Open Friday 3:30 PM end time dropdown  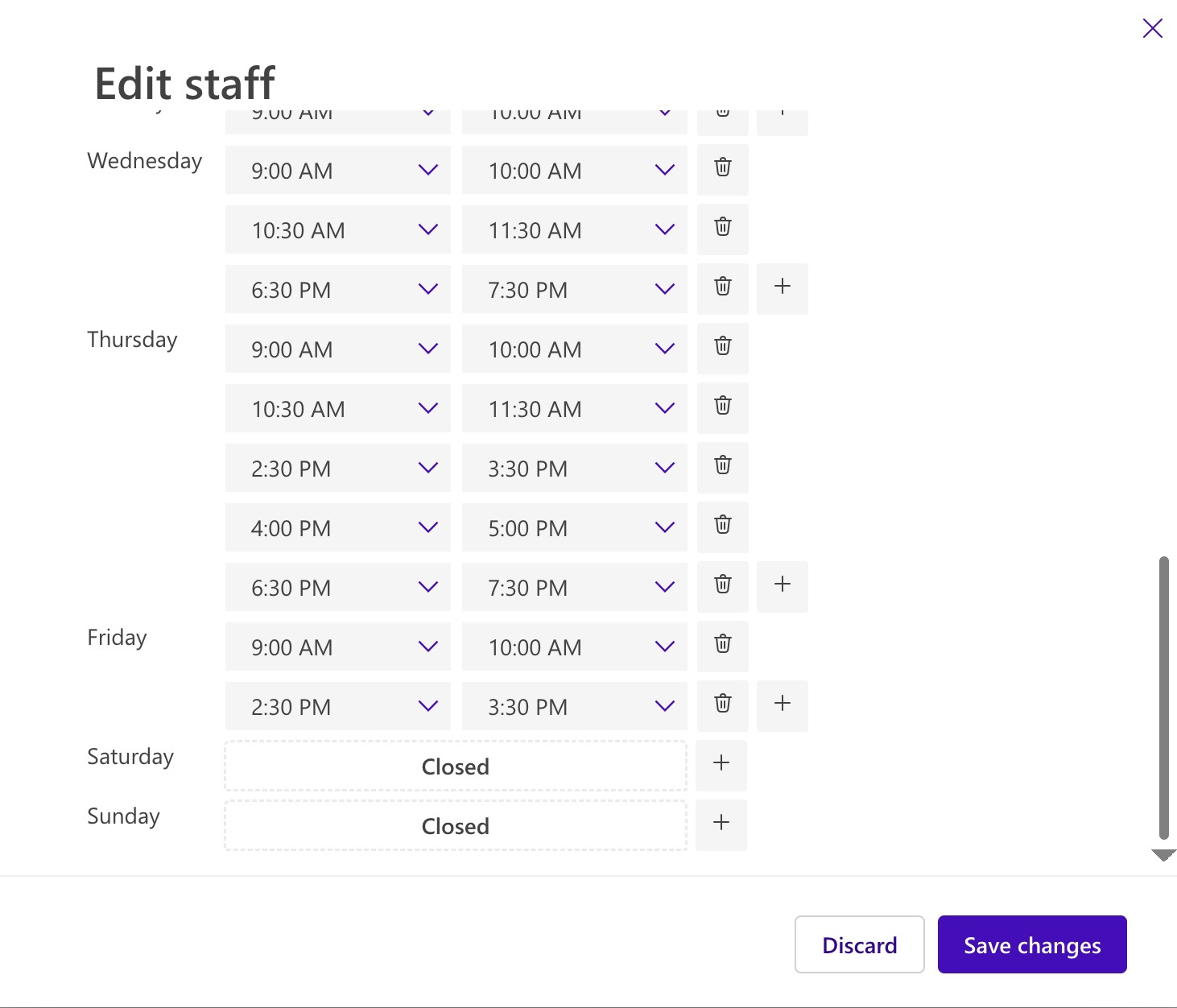pos(575,706)
